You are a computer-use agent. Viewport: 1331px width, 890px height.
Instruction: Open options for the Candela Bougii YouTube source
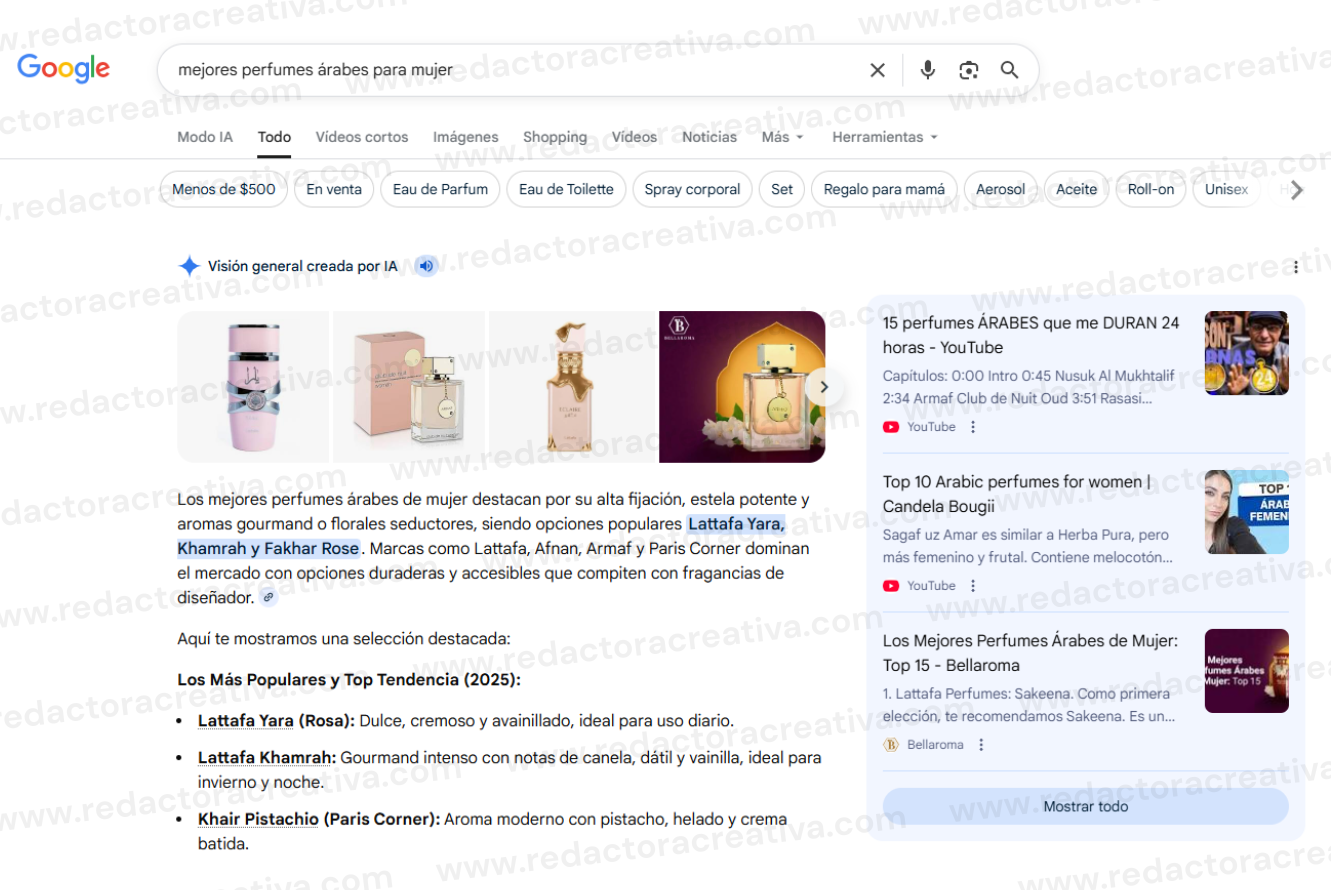pyautogui.click(x=973, y=586)
